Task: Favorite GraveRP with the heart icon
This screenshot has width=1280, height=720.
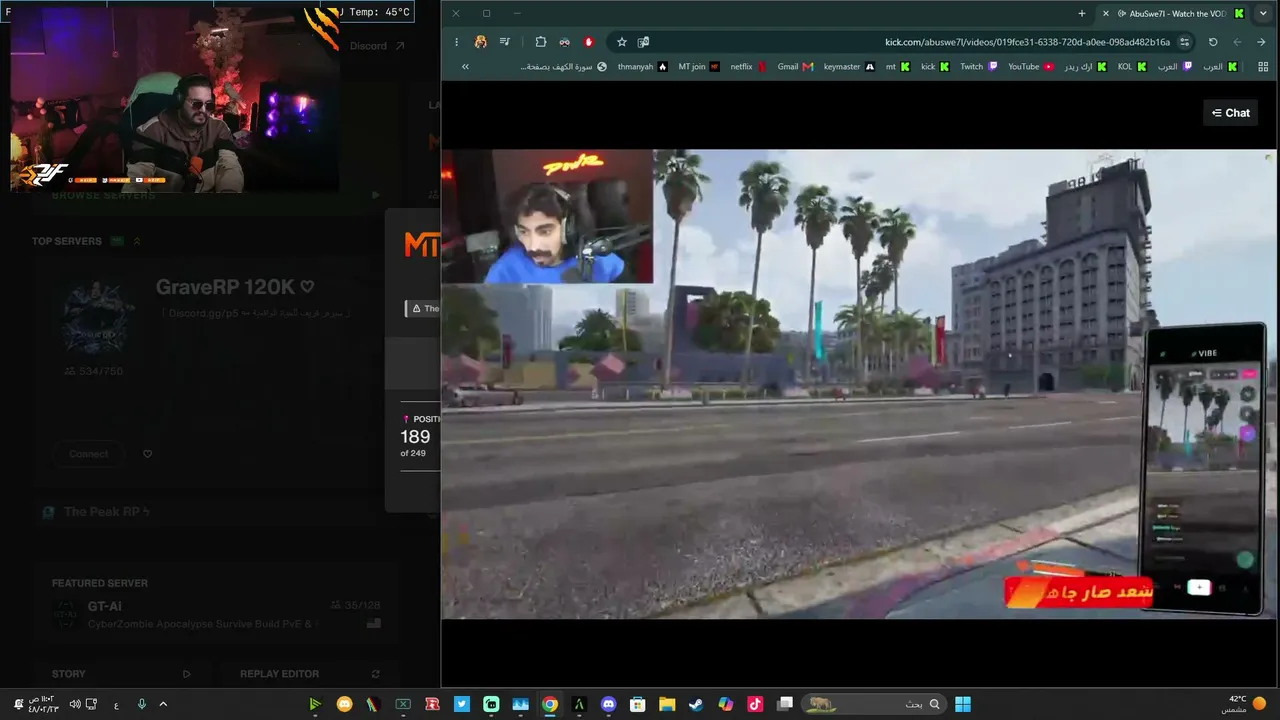Action: [x=147, y=454]
